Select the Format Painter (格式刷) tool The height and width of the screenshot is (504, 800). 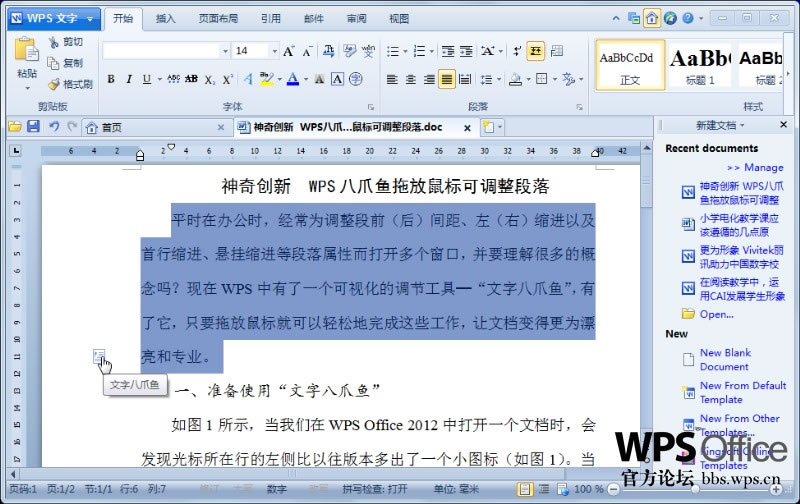pyautogui.click(x=70, y=84)
